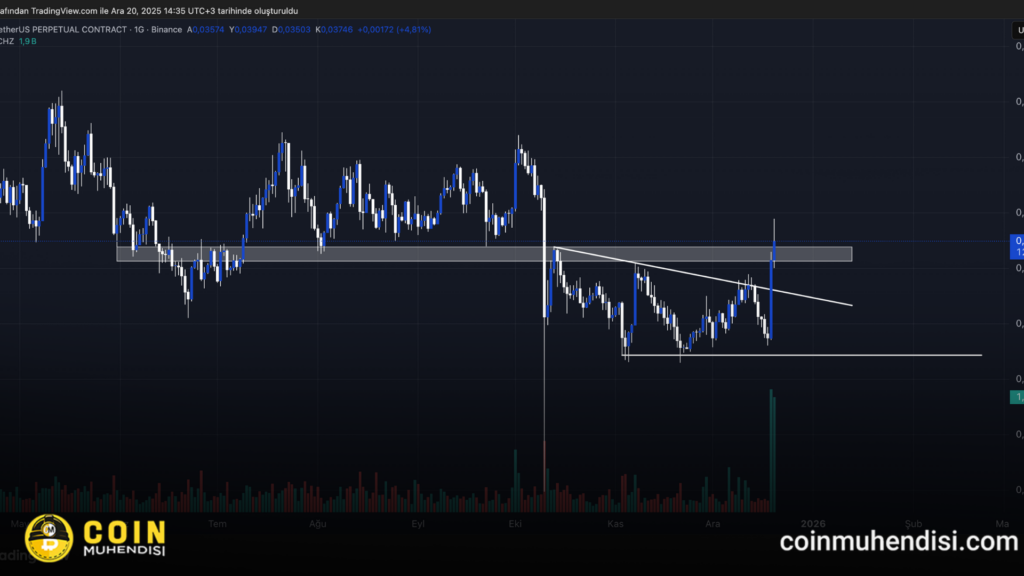Click the Ağu month label on time axis
The width and height of the screenshot is (1024, 576).
[x=318, y=523]
